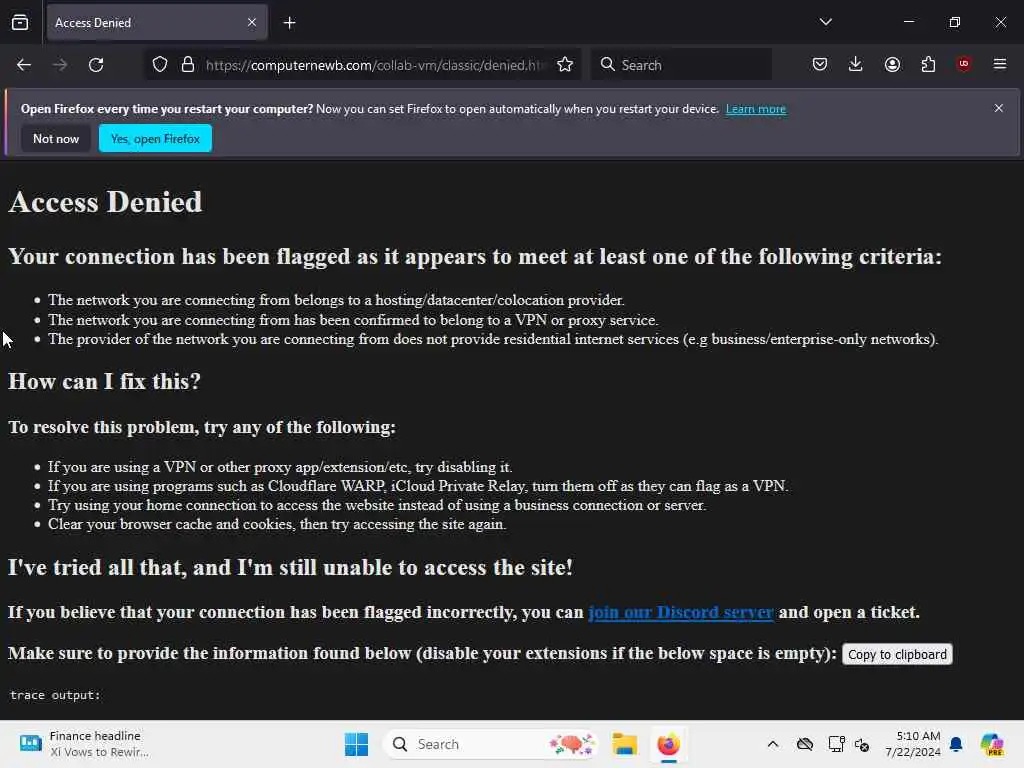Open the Downloads panel icon
Viewport: 1024px width, 768px height.
click(x=856, y=64)
